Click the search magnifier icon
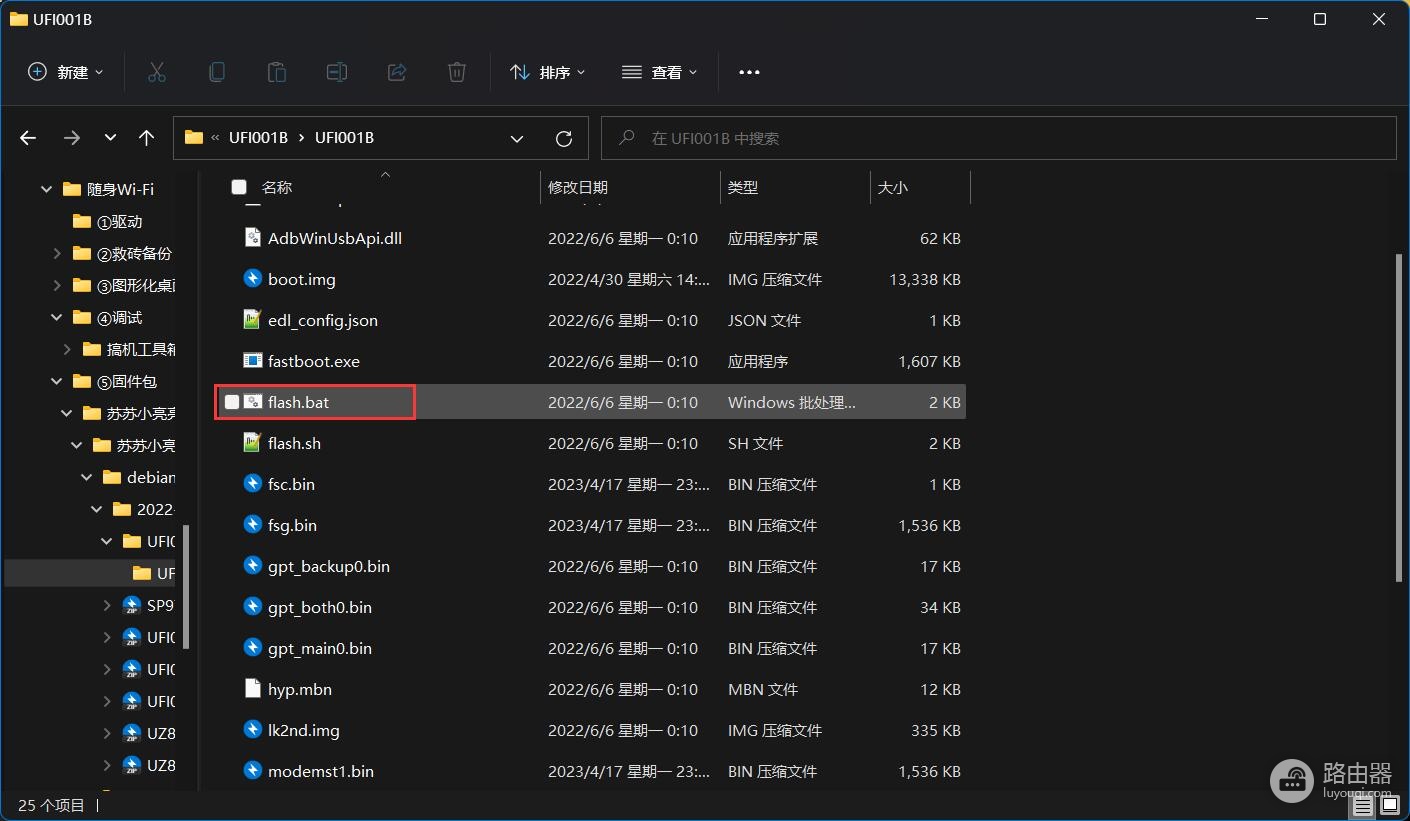Viewport: 1410px width, 821px height. [627, 138]
